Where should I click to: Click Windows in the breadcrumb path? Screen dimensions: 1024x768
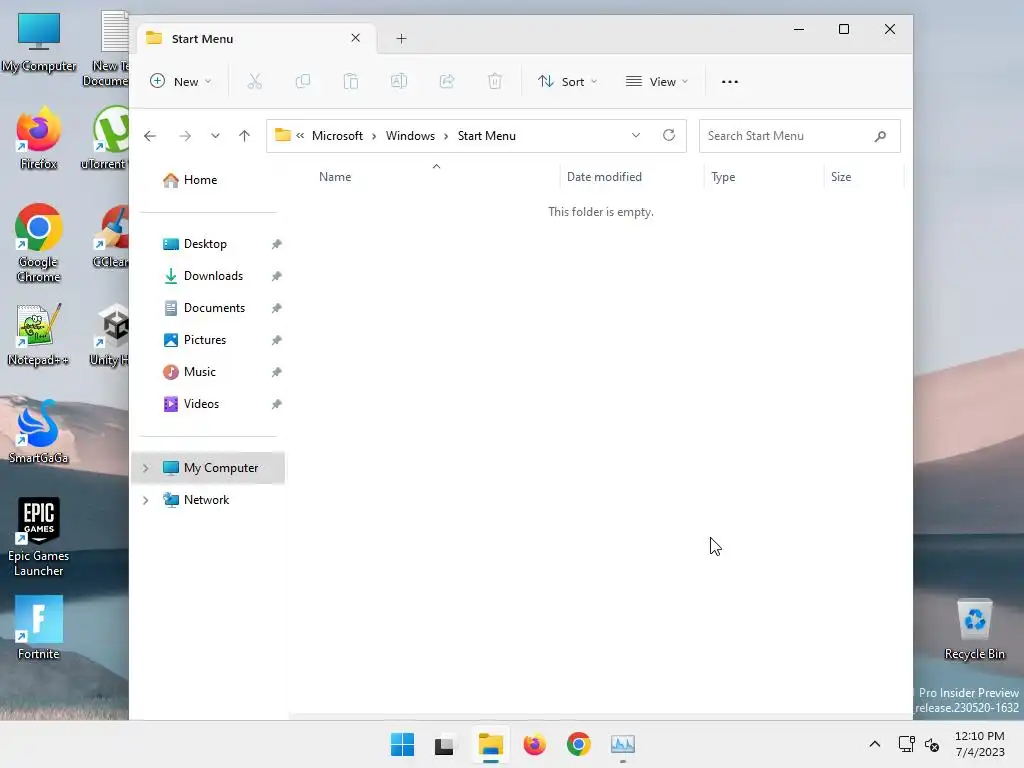pyautogui.click(x=410, y=136)
